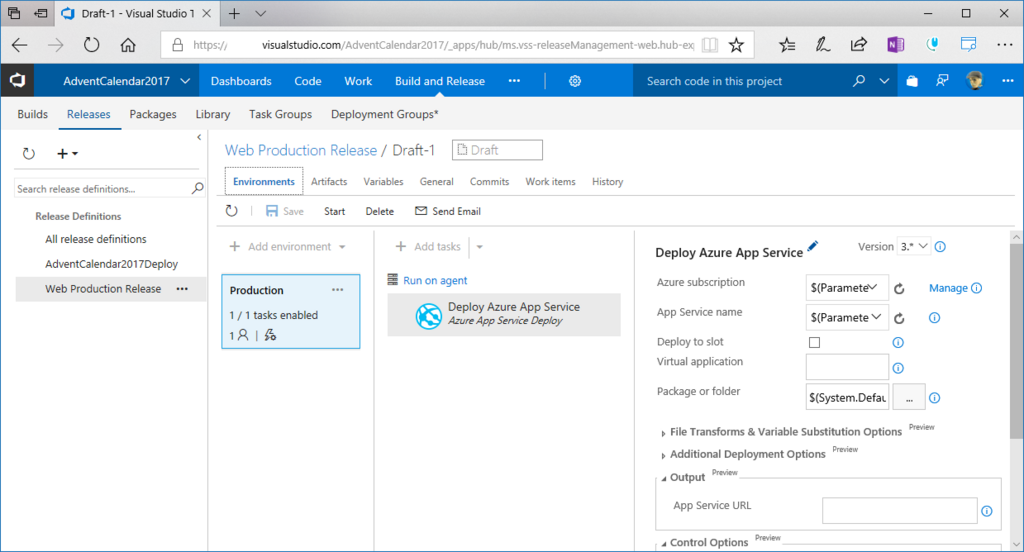Refresh the Azure subscription list
This screenshot has height=552, width=1024.
tap(899, 289)
